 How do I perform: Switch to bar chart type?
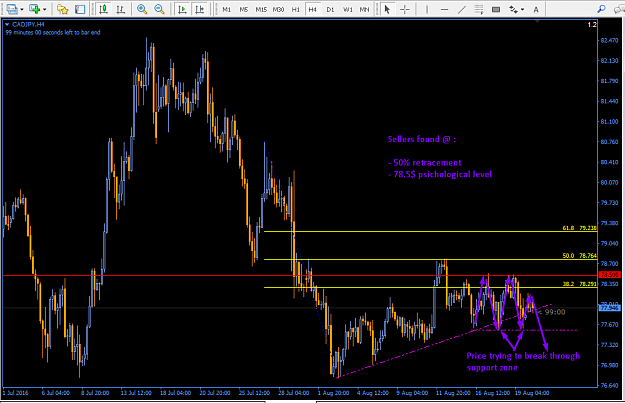120,9
